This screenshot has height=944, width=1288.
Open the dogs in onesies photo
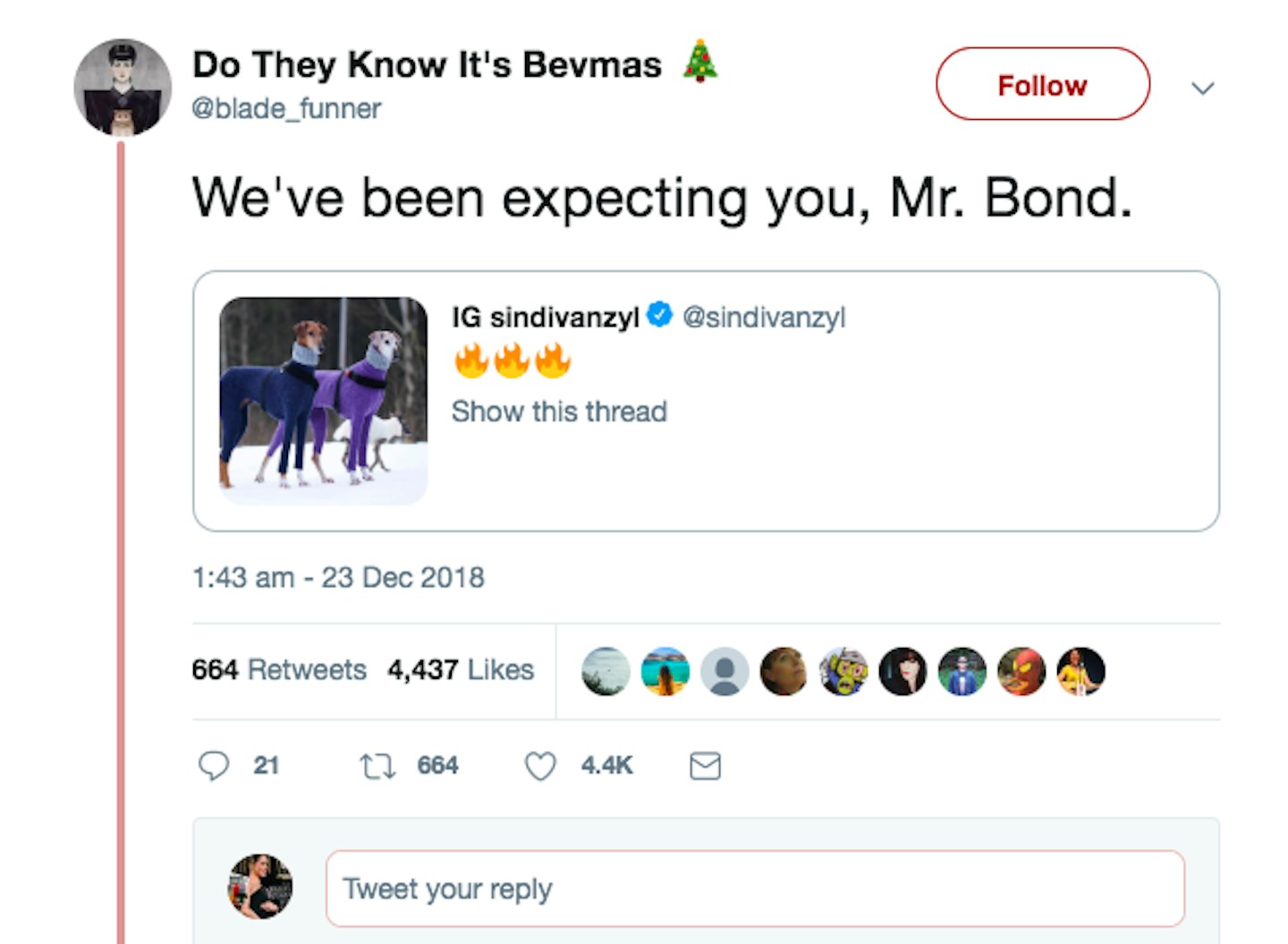pyautogui.click(x=324, y=401)
